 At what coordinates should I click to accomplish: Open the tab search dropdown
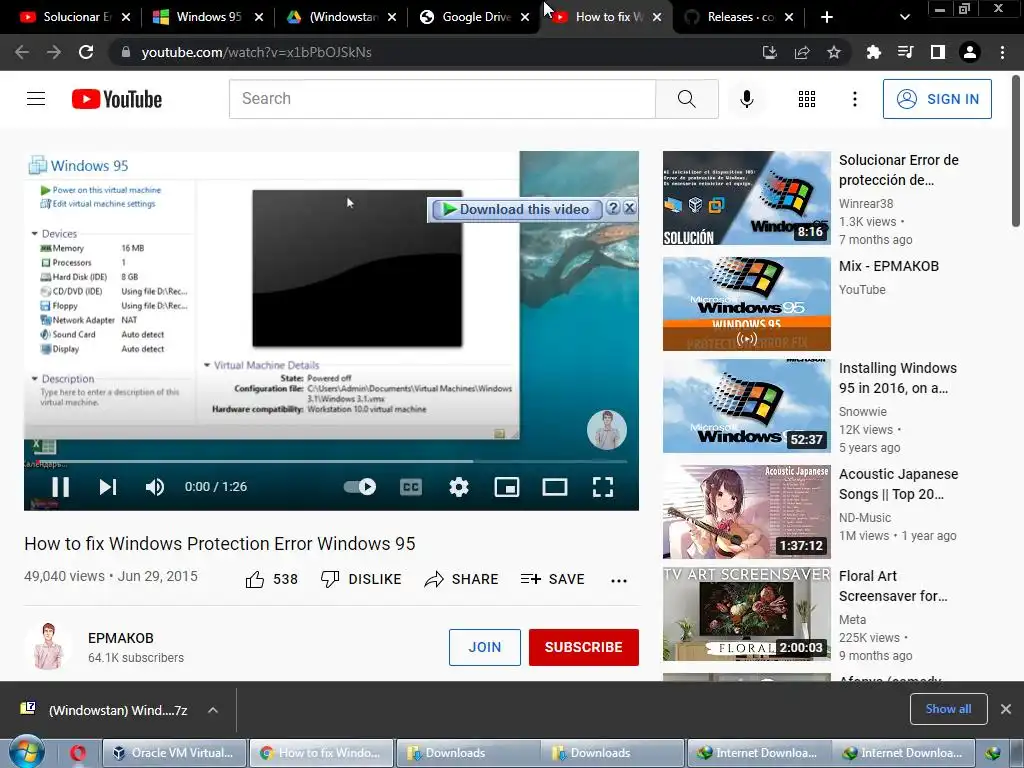coord(904,17)
